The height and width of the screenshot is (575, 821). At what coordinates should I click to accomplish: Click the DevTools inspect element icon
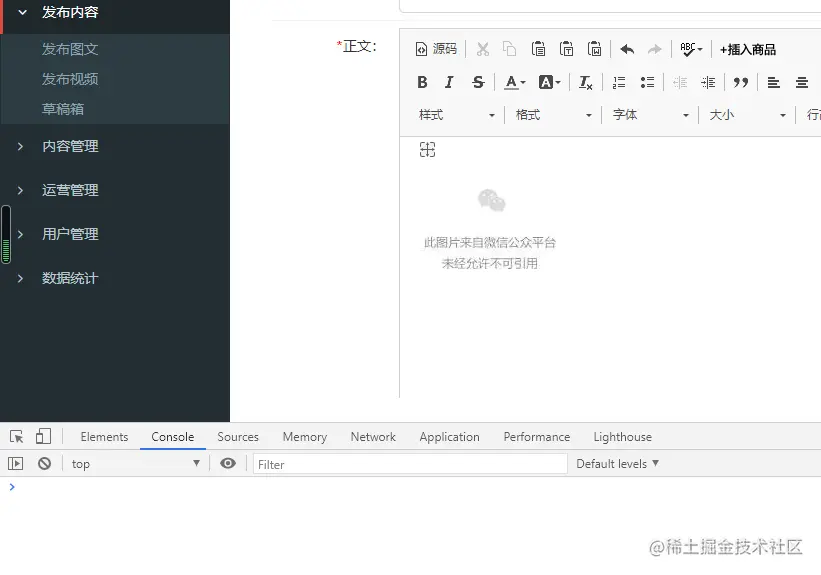point(16,436)
